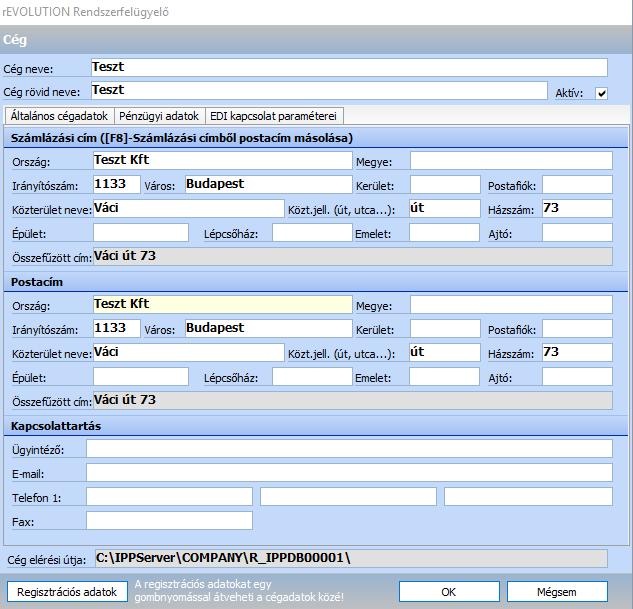Screen dimensions: 633x609
Task: Click Lépcsőház field in Számlázási cím
Action: point(312,232)
